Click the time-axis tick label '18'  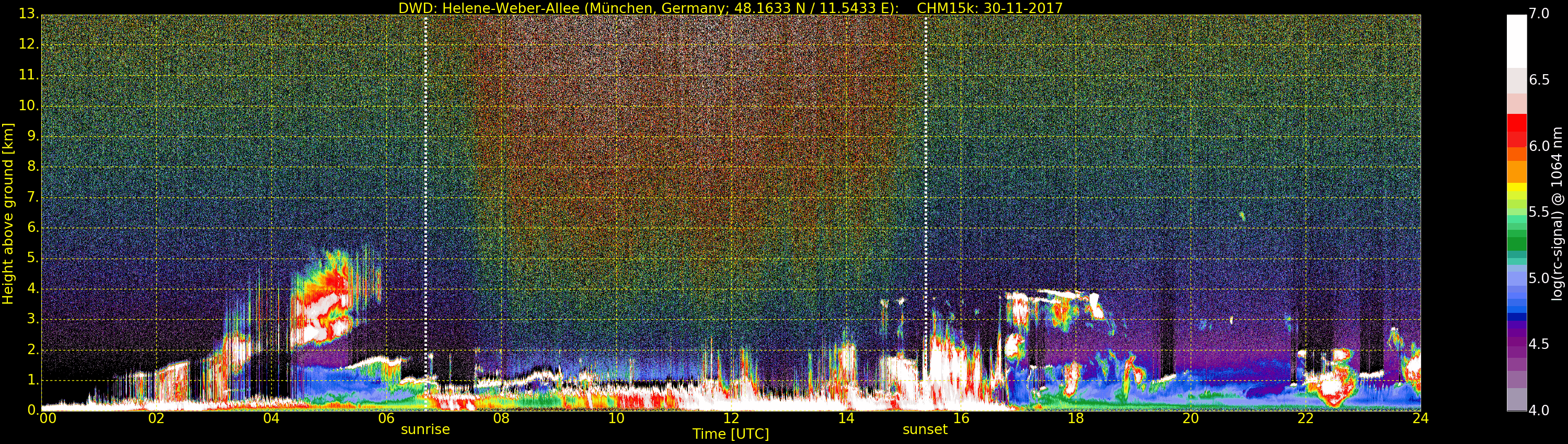tap(1076, 418)
